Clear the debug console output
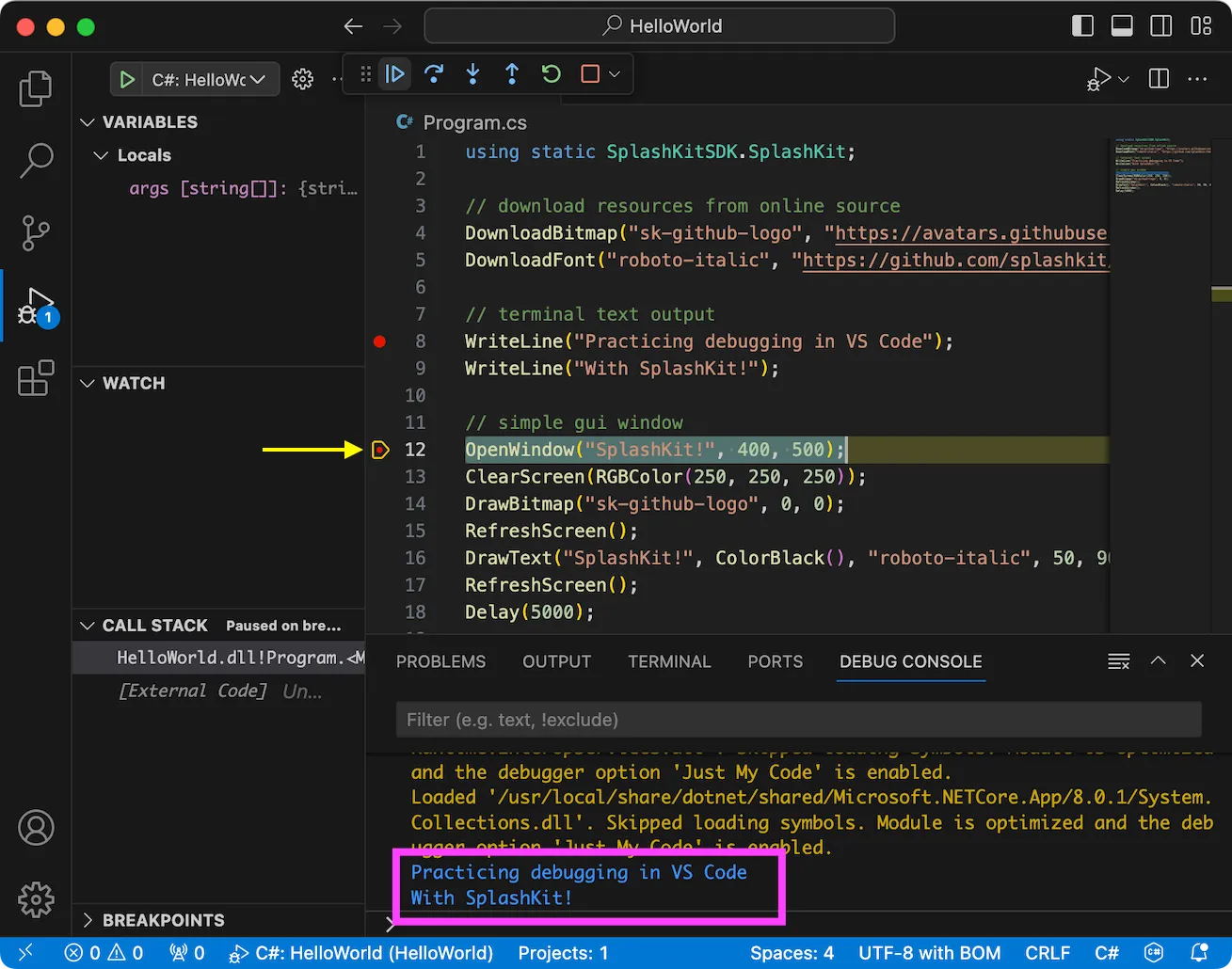Screen dimensions: 1232x969 [x=1118, y=661]
